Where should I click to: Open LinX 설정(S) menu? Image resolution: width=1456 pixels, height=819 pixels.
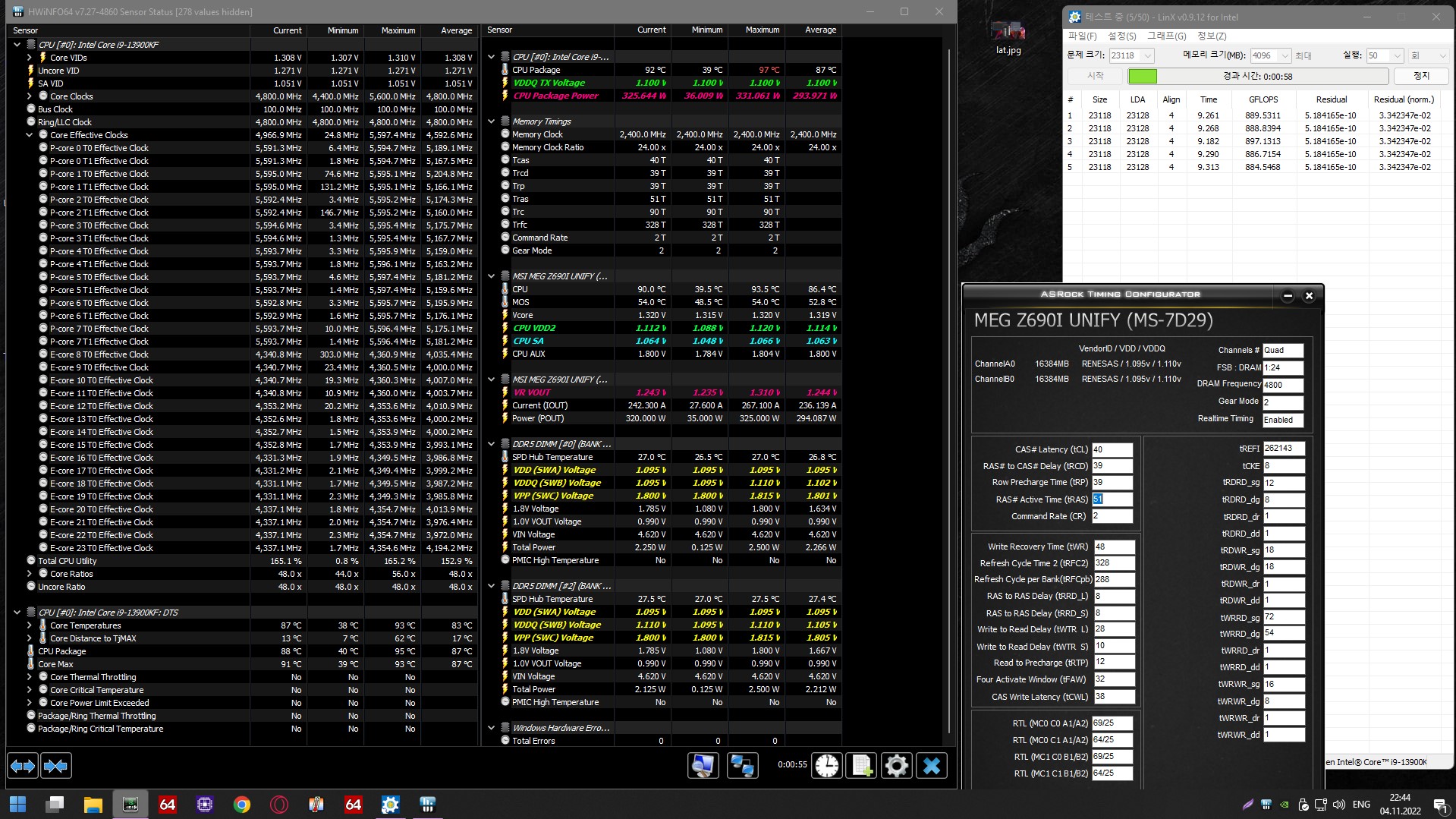tap(1122, 36)
